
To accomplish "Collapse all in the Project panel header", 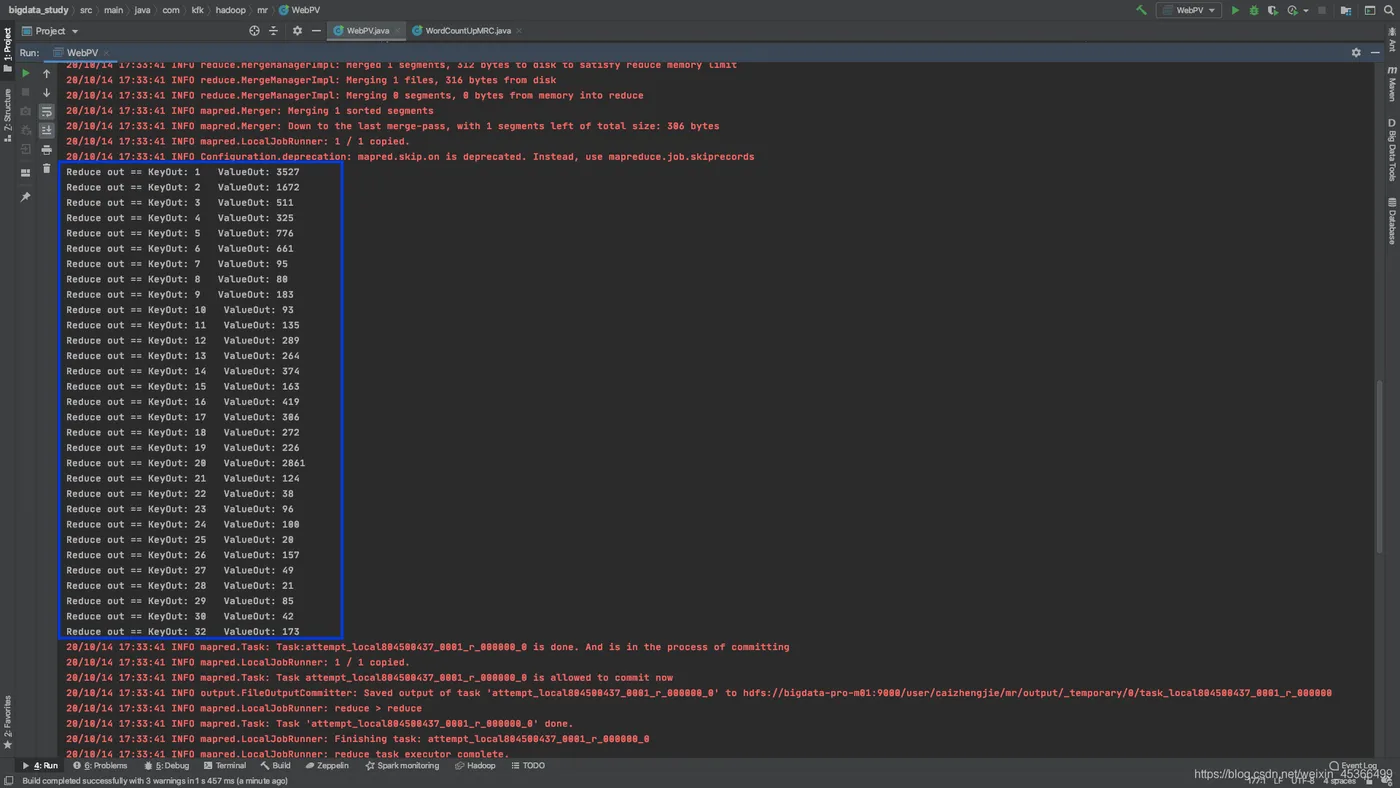I will pyautogui.click(x=273, y=31).
